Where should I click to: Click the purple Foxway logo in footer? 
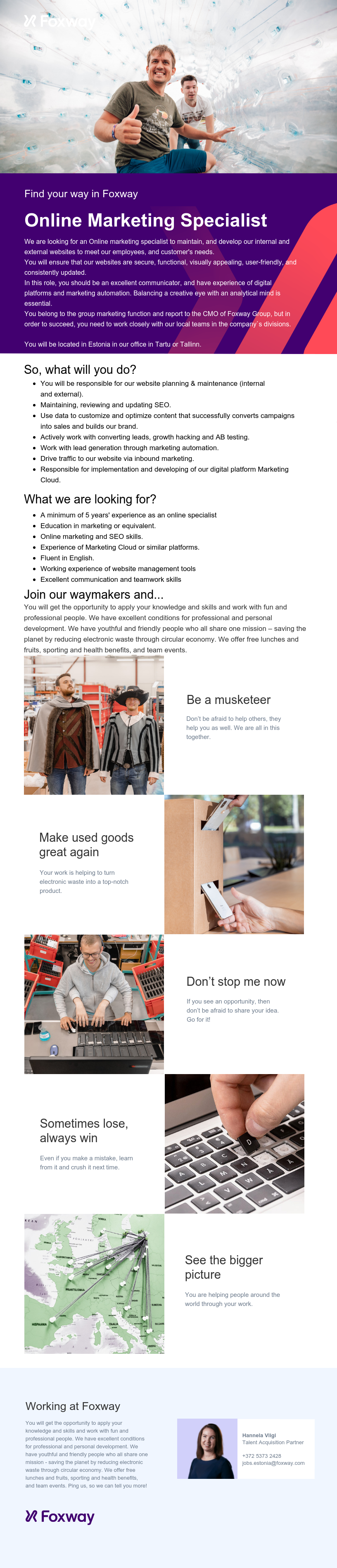pos(60,1516)
